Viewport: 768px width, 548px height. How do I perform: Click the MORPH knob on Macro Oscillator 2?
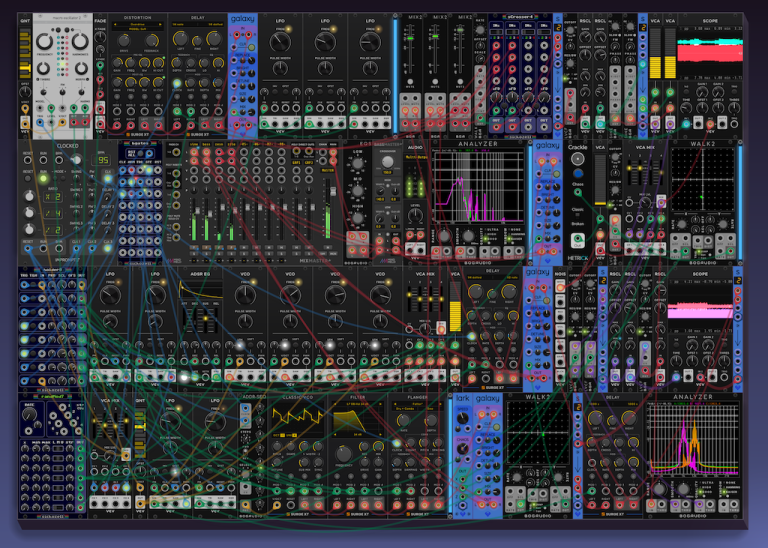click(81, 69)
